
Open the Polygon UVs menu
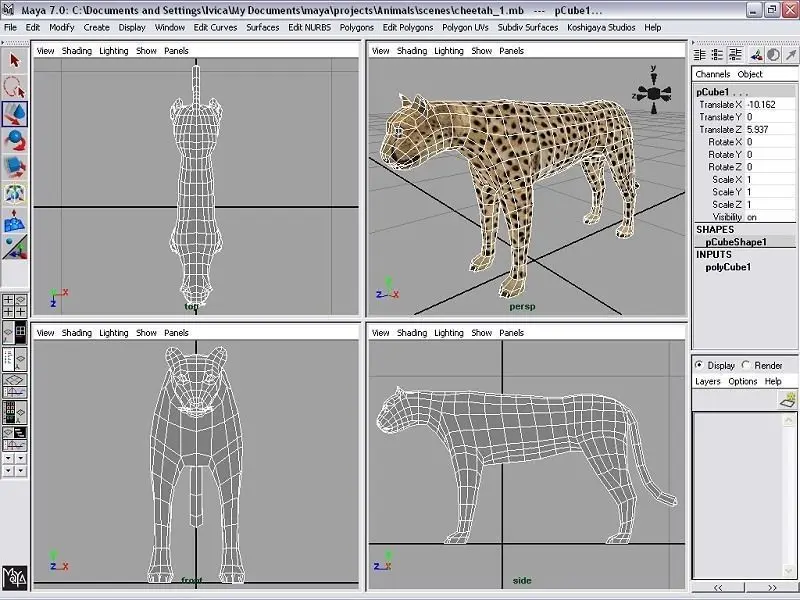coord(465,28)
